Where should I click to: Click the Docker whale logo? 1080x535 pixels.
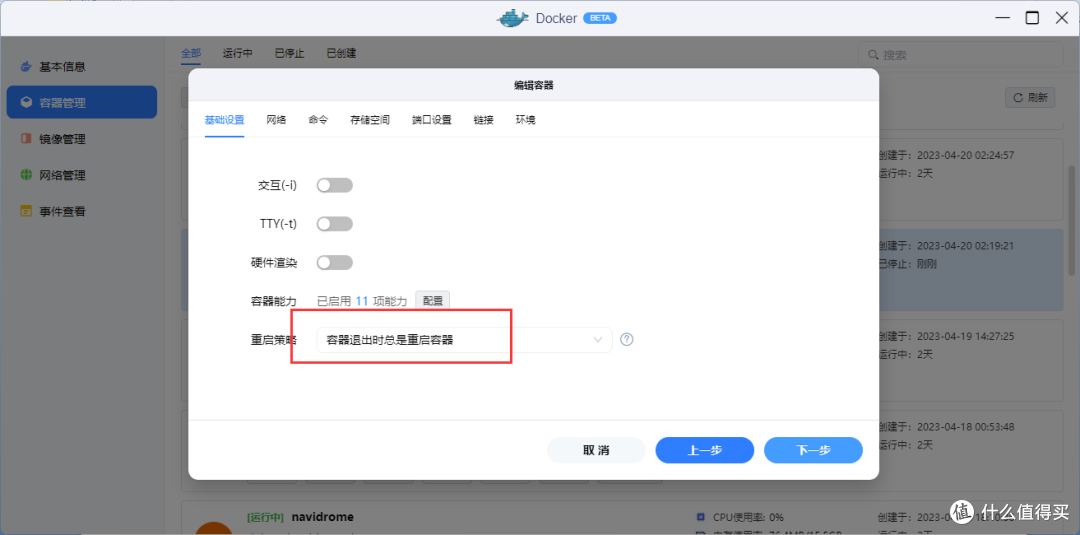(x=513, y=18)
